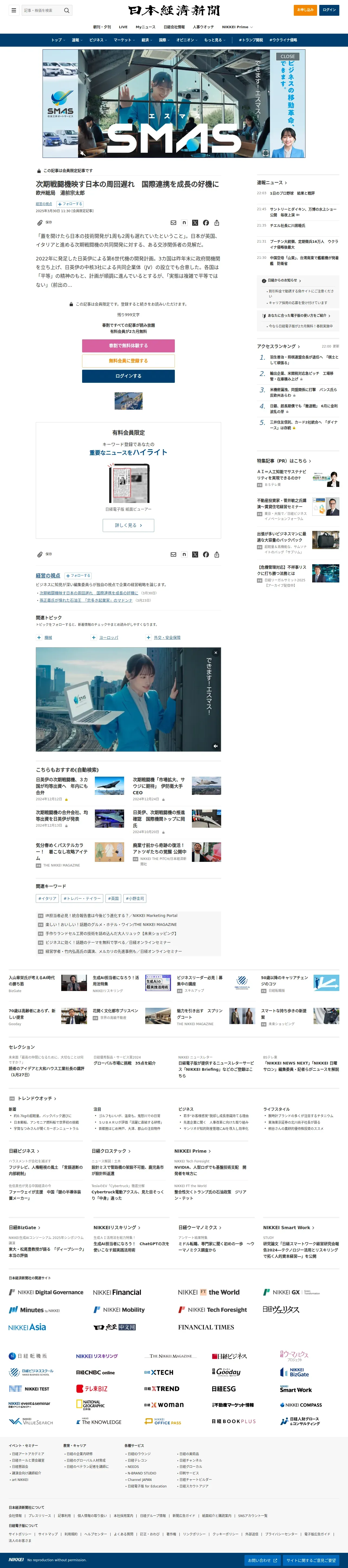Open the Myニュース menu item

coord(145,27)
